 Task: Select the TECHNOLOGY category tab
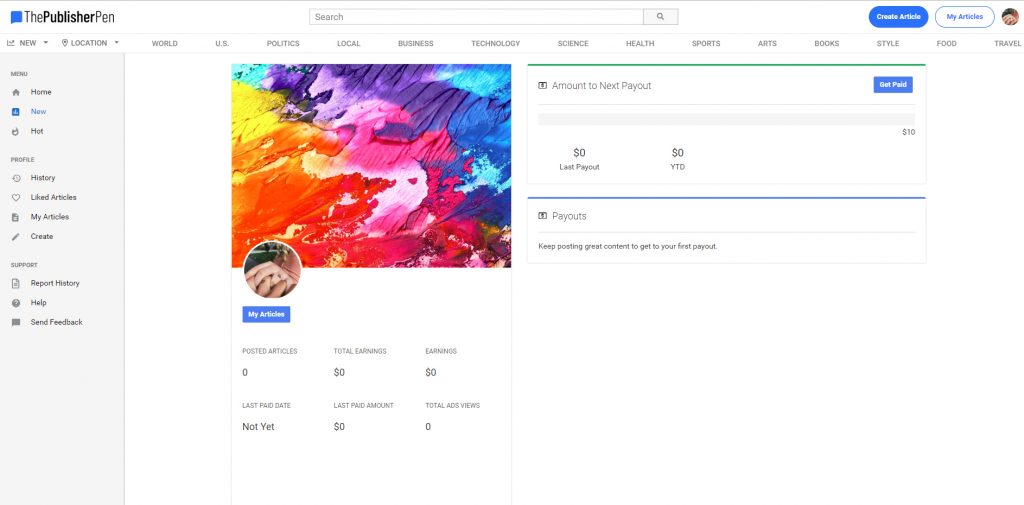pos(496,44)
